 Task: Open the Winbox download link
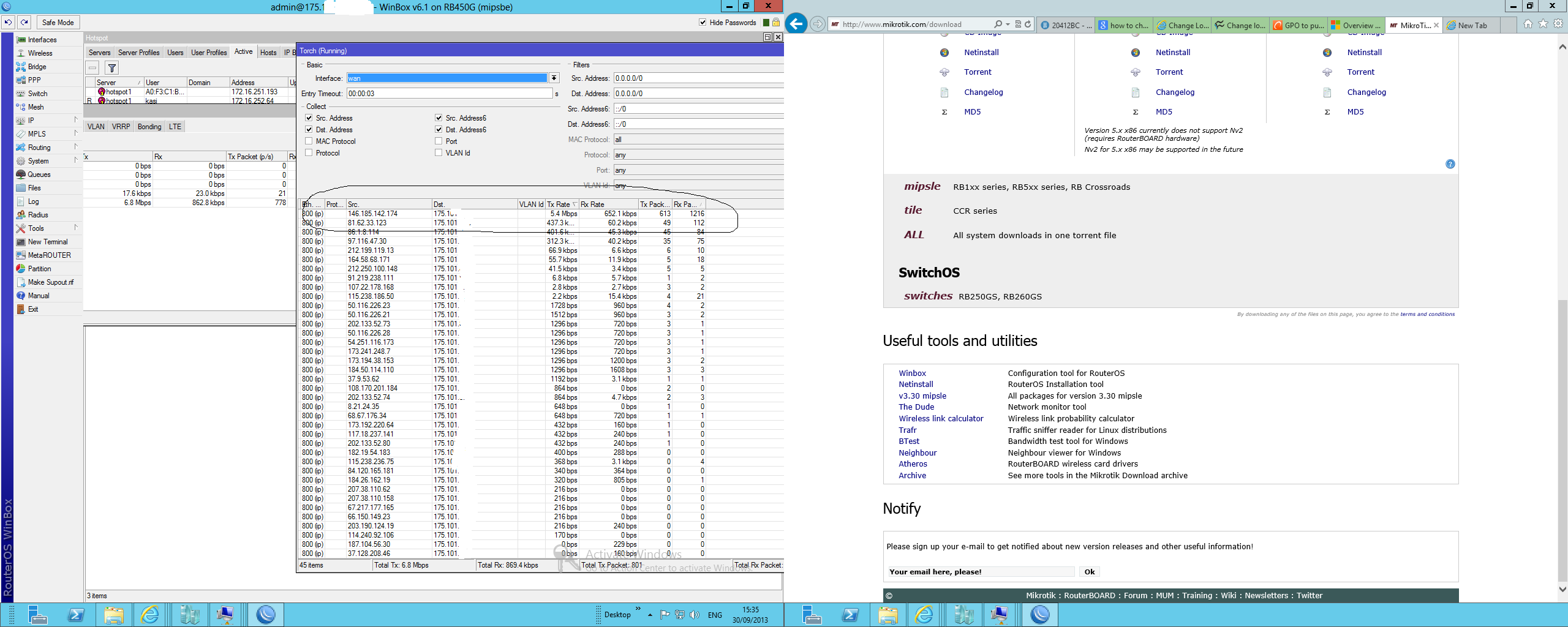[x=912, y=374]
